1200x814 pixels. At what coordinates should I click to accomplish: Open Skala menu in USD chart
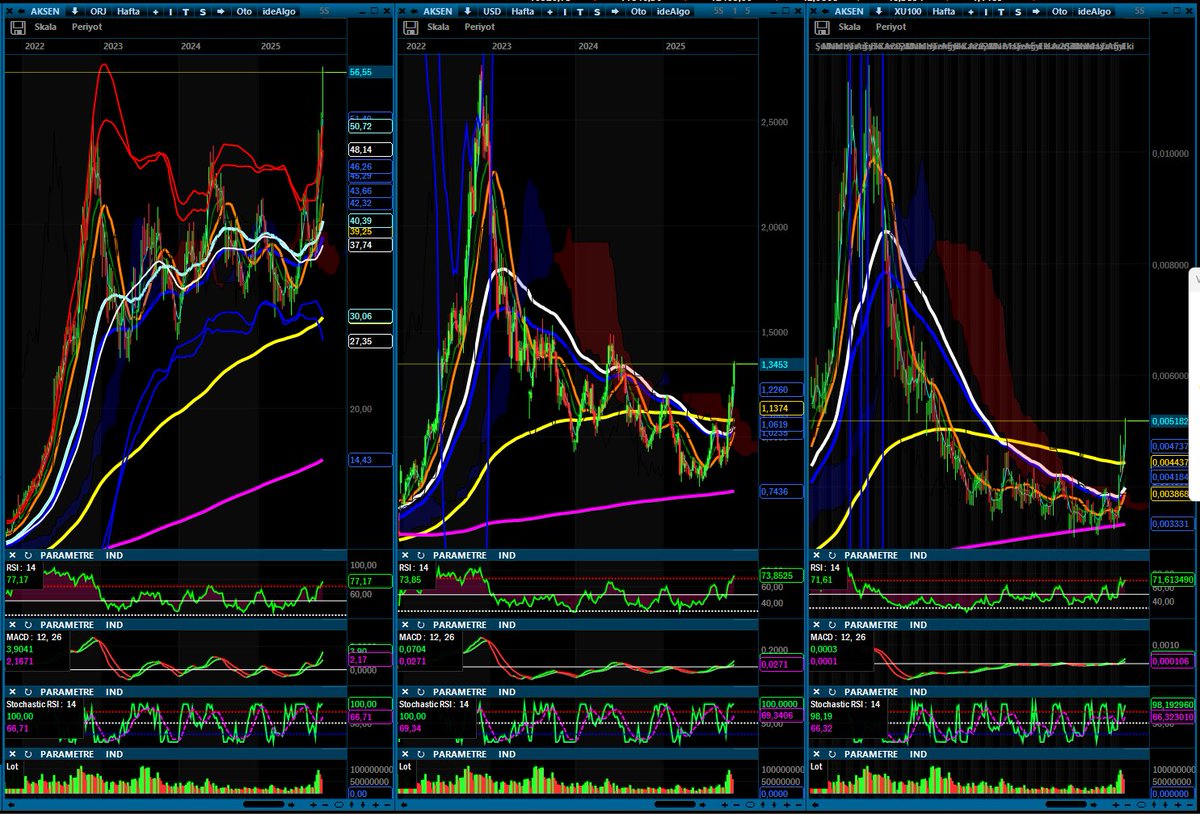(x=439, y=27)
